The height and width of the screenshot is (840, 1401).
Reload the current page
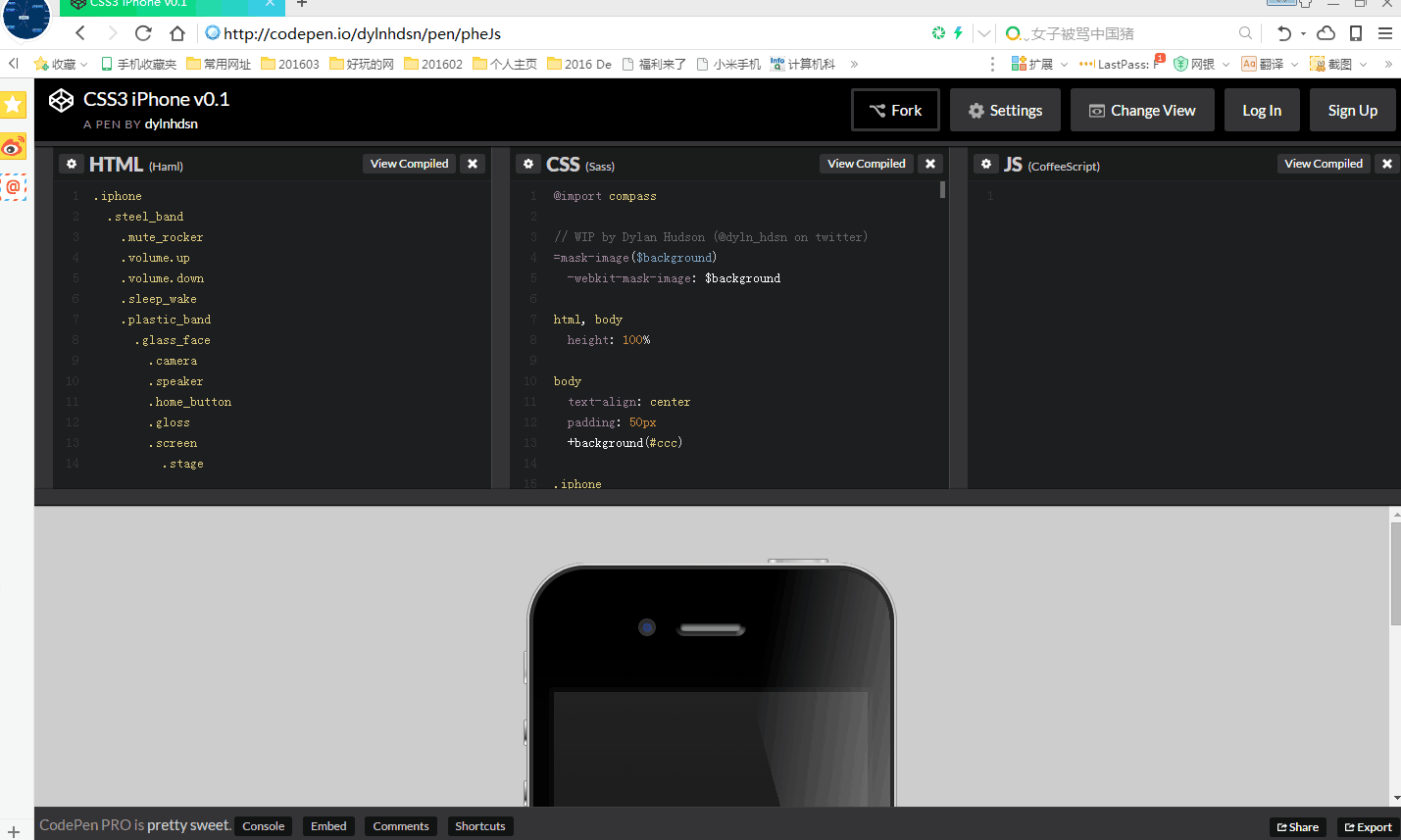(x=143, y=33)
